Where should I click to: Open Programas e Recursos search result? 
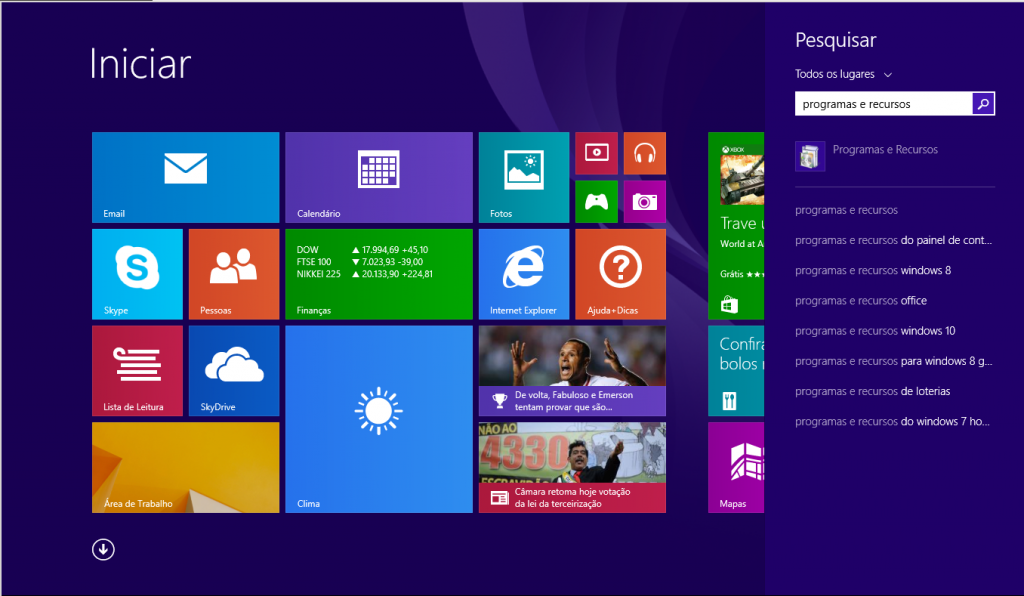[895, 157]
